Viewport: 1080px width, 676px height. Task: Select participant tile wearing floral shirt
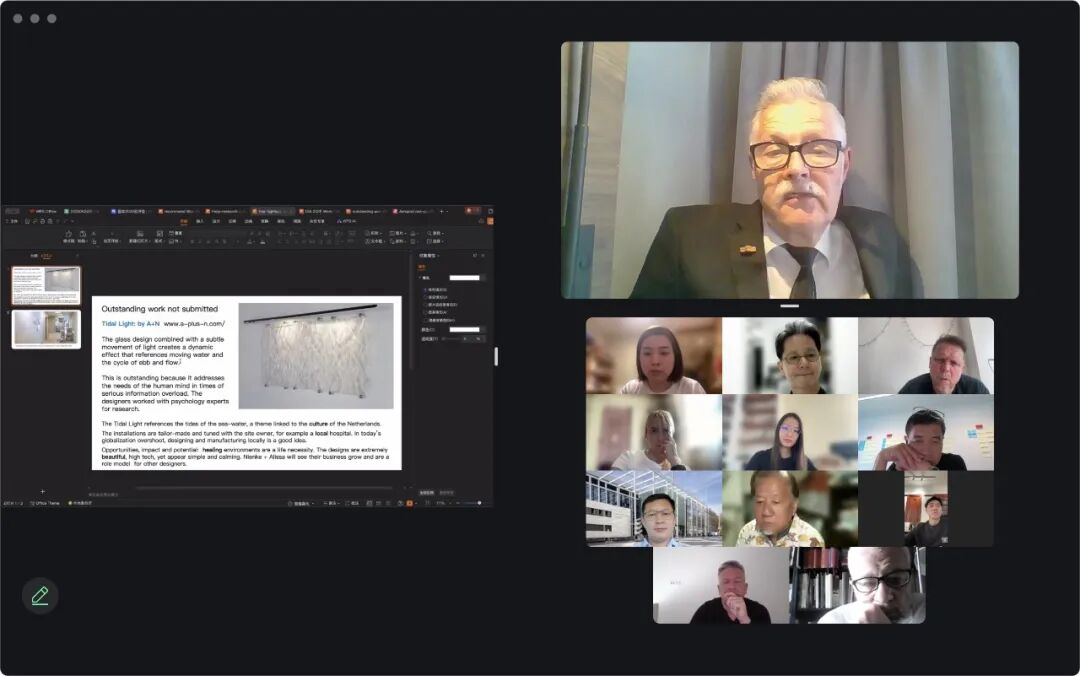pyautogui.click(x=790, y=509)
